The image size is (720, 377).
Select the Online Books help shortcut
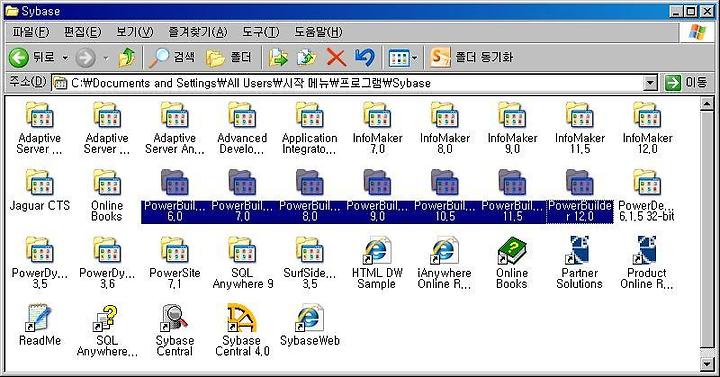[512, 263]
